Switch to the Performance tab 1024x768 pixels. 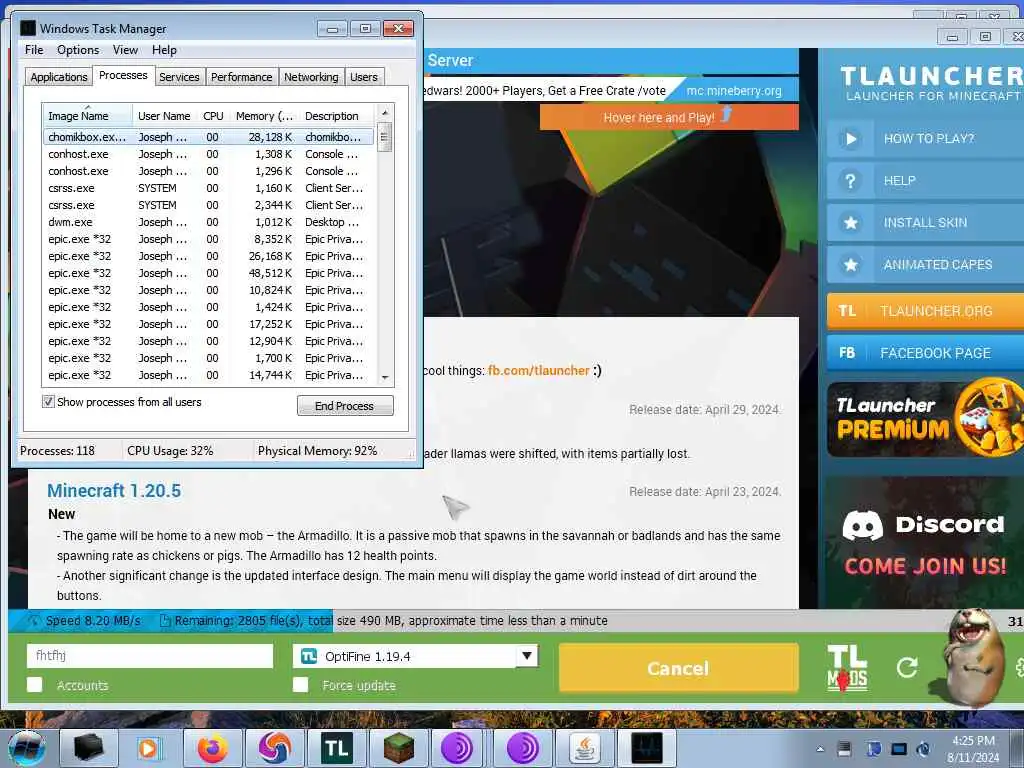(242, 77)
